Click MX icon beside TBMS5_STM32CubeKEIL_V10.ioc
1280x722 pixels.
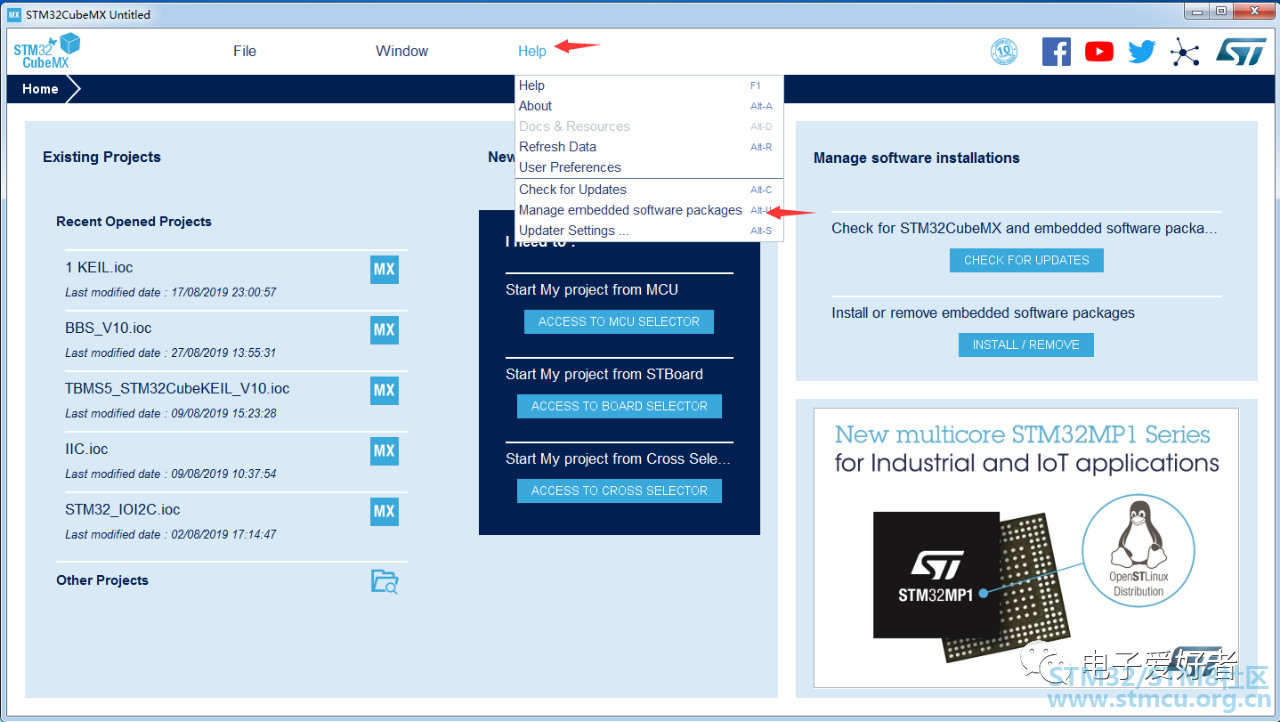(384, 390)
